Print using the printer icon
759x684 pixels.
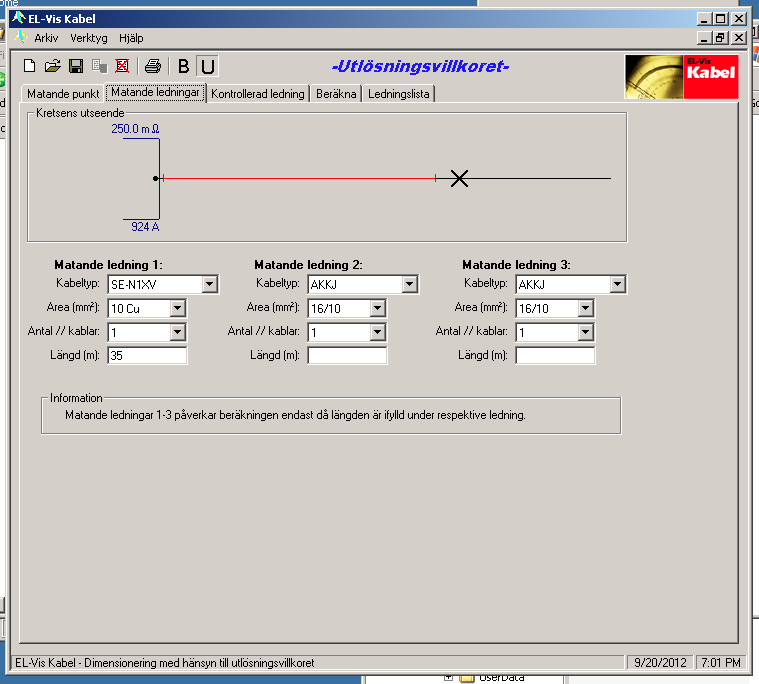pyautogui.click(x=152, y=67)
